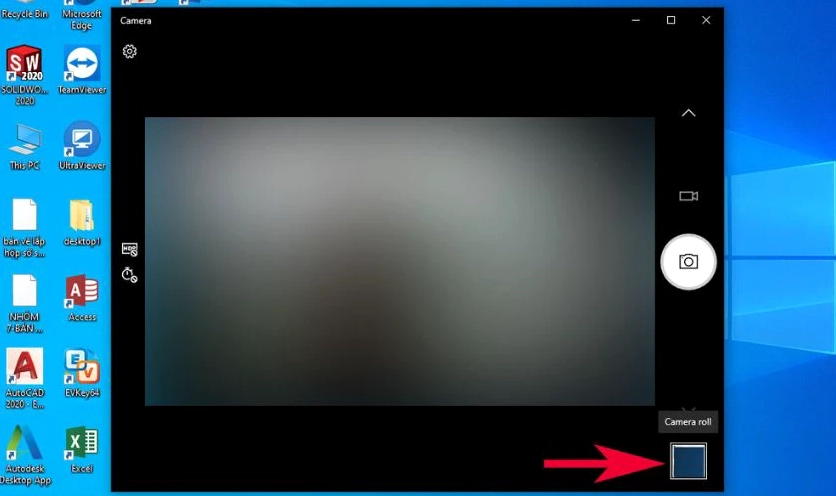This screenshot has width=836, height=496.
Task: Toggle the HDR option icon
Action: (x=130, y=249)
